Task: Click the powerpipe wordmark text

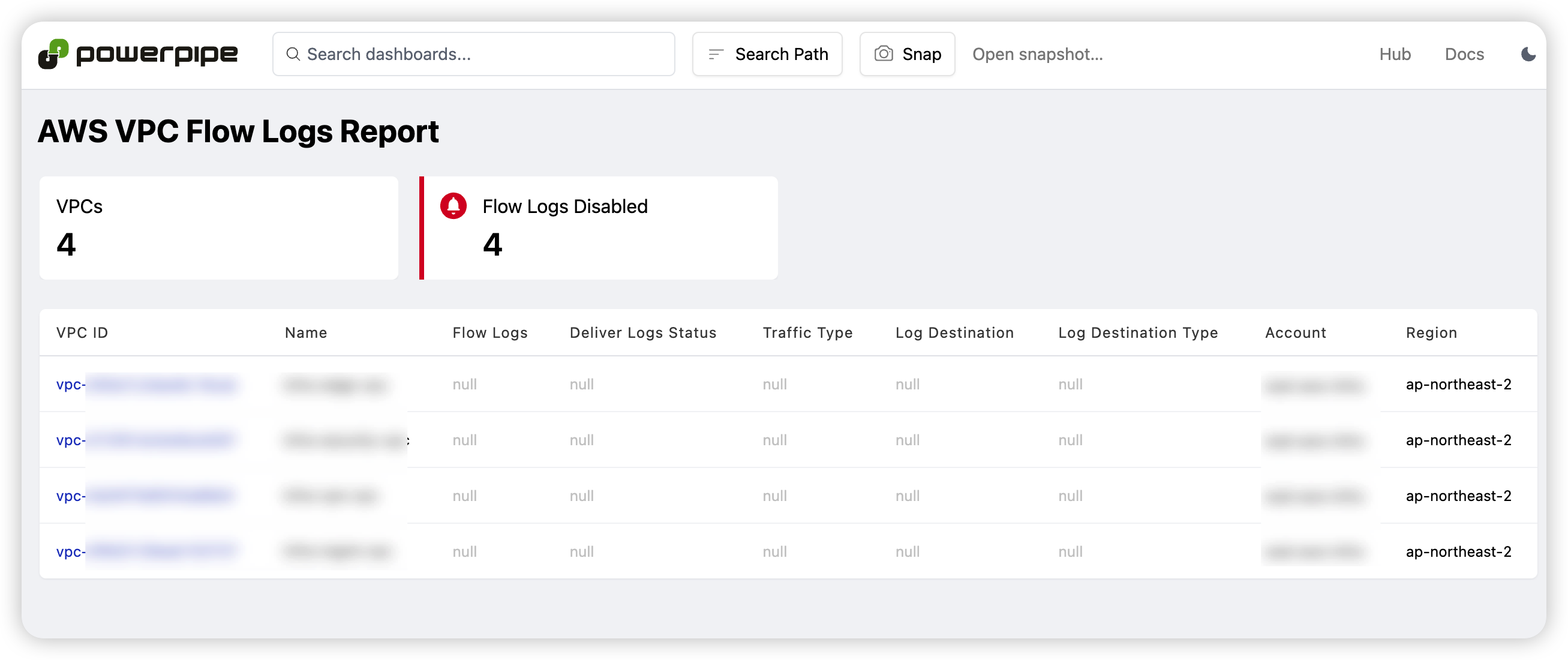Action: pyautogui.click(x=157, y=54)
